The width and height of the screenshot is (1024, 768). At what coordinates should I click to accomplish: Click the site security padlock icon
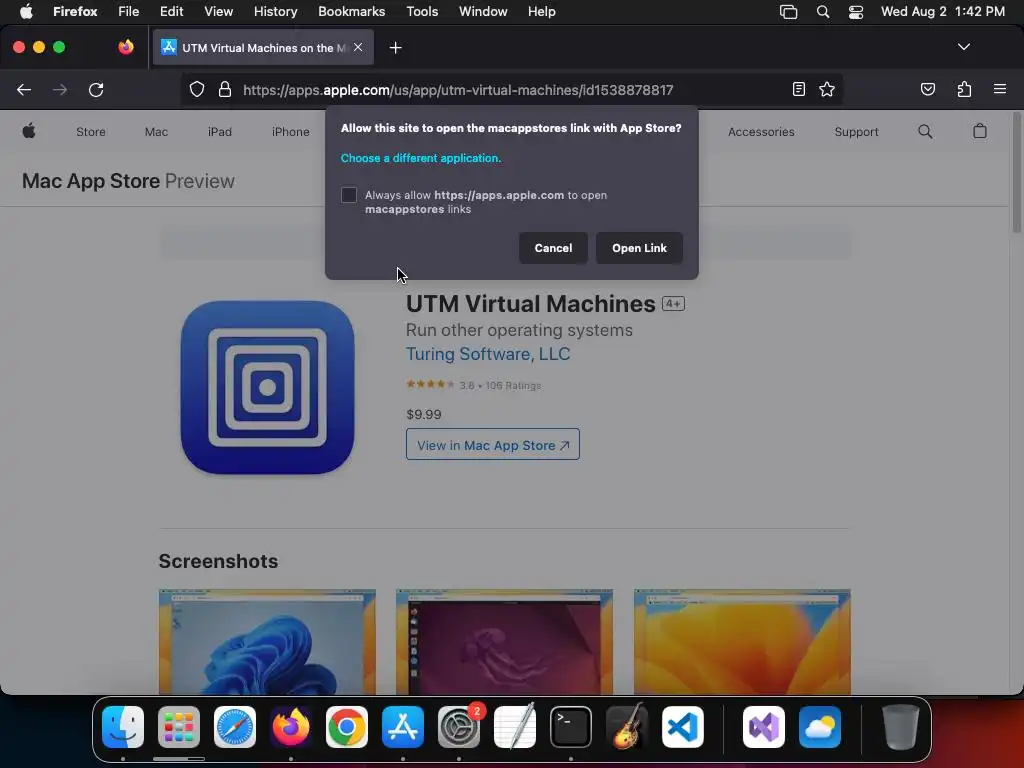(225, 89)
